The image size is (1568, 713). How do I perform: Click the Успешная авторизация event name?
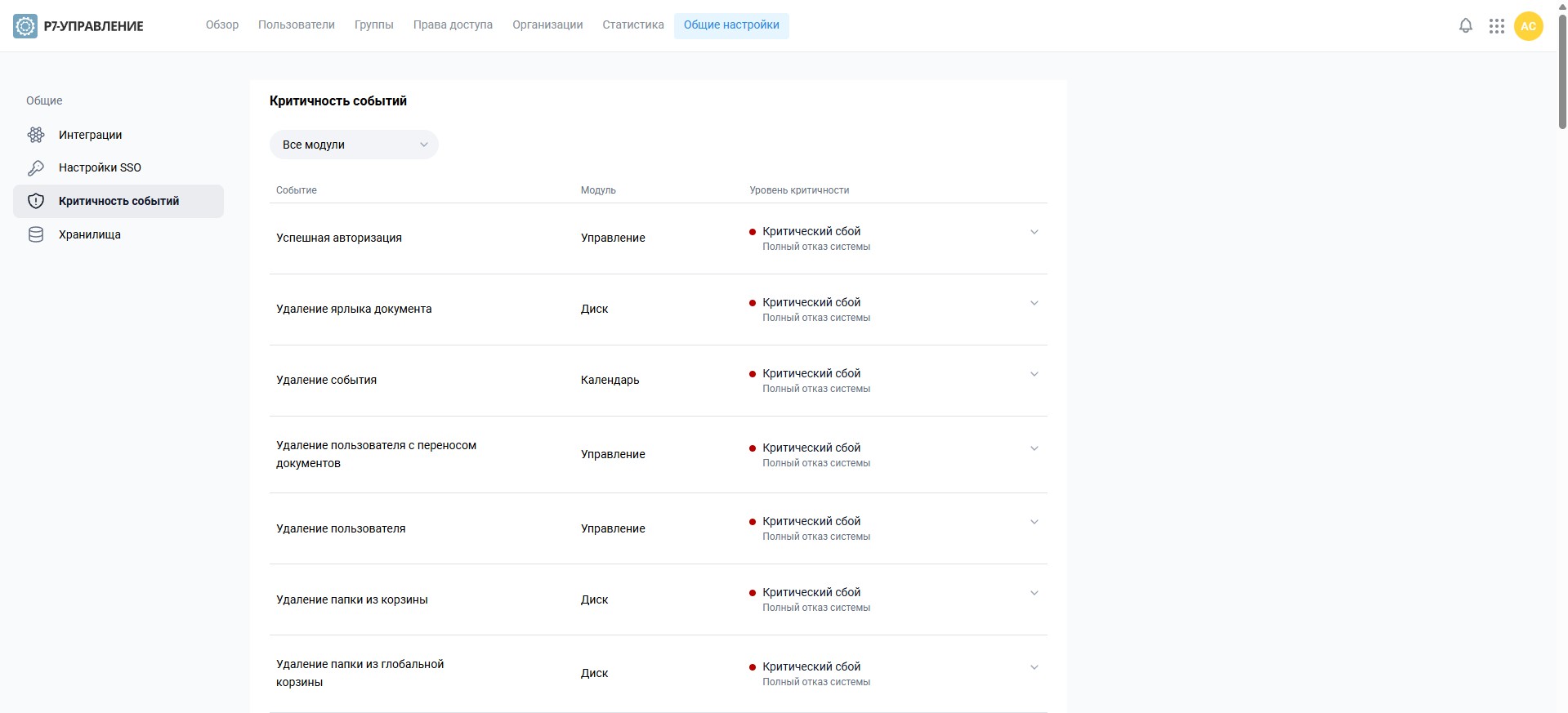coord(339,238)
